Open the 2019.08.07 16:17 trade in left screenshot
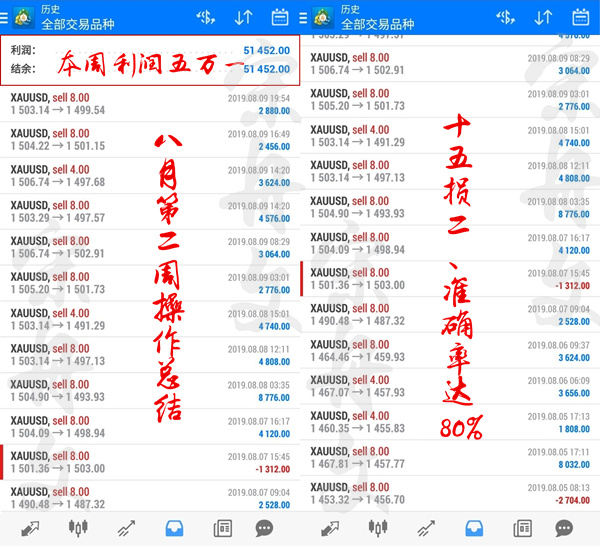600x546 pixels. coord(150,427)
